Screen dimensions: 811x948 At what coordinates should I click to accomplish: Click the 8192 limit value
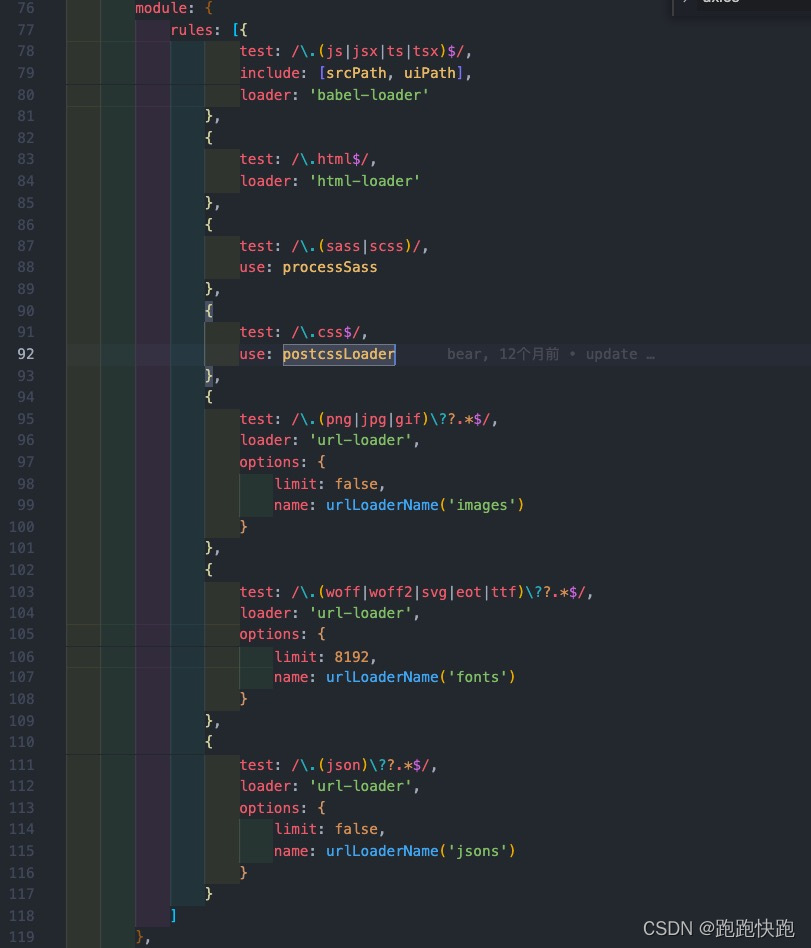click(x=351, y=657)
